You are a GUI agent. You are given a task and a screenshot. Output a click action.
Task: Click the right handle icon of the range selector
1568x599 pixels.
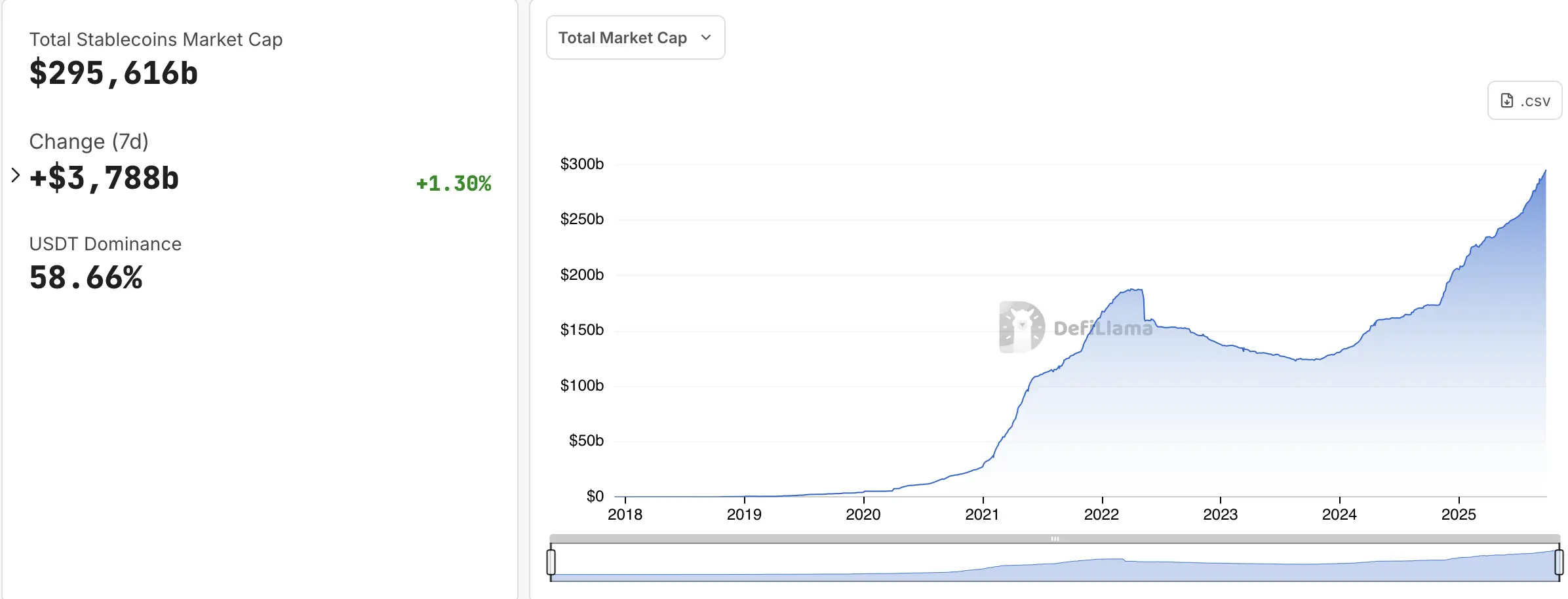[1559, 560]
